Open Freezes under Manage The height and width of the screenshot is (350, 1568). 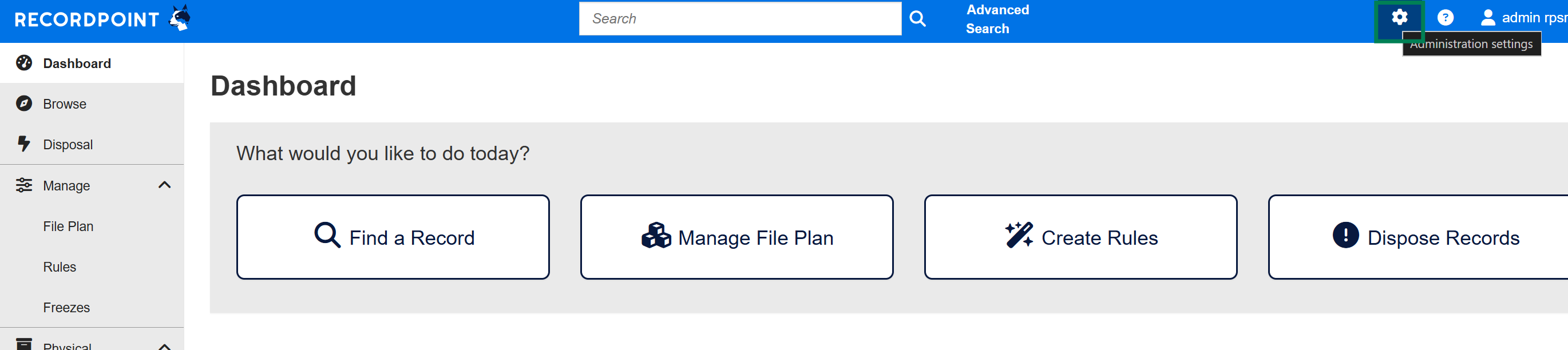pyautogui.click(x=66, y=307)
